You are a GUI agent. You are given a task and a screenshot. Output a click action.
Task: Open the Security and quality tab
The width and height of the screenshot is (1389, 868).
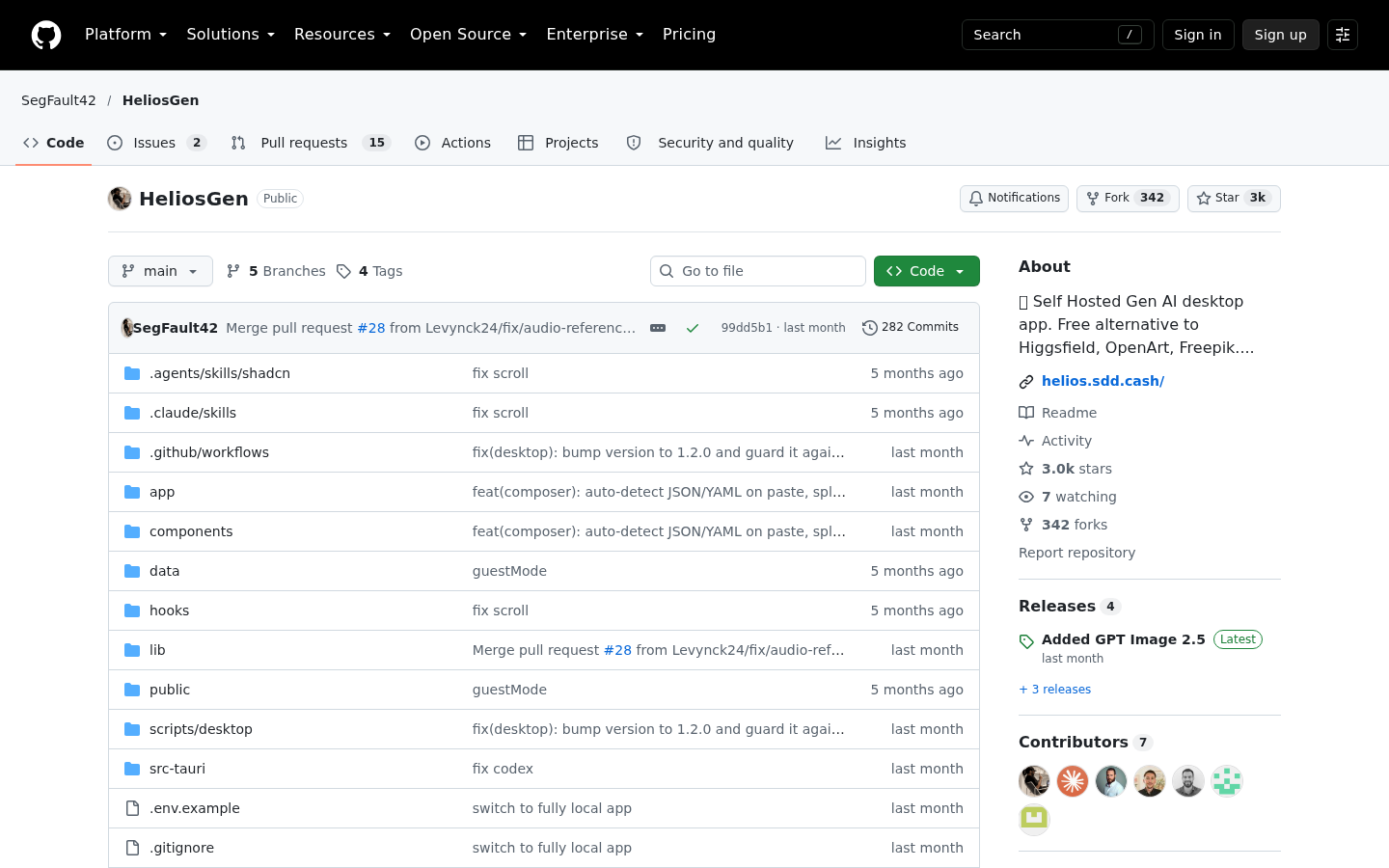pyautogui.click(x=710, y=143)
